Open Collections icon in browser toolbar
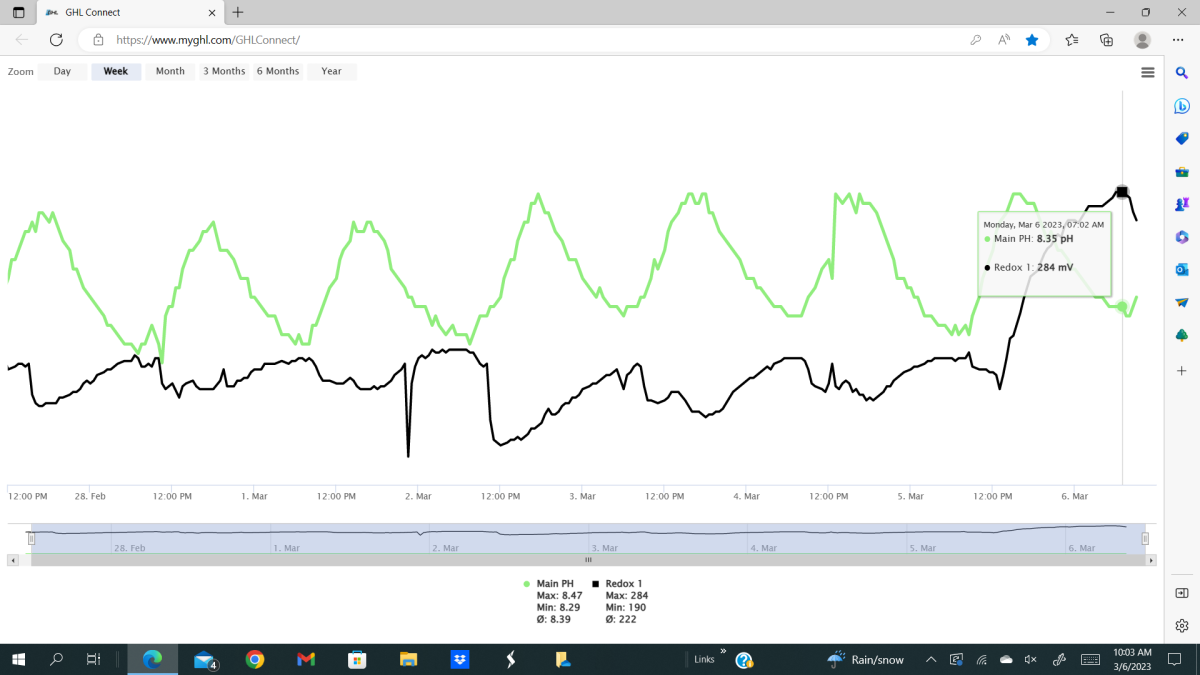This screenshot has width=1200, height=675. pyautogui.click(x=1106, y=40)
